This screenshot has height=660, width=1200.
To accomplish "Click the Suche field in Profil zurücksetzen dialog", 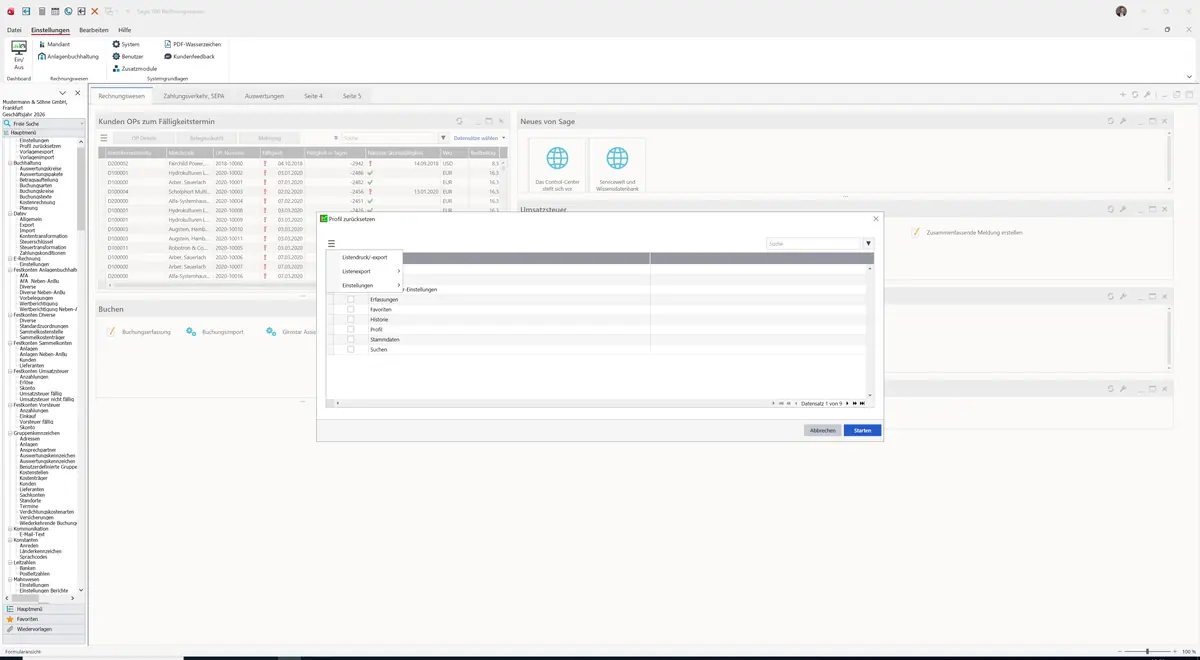I will [814, 243].
